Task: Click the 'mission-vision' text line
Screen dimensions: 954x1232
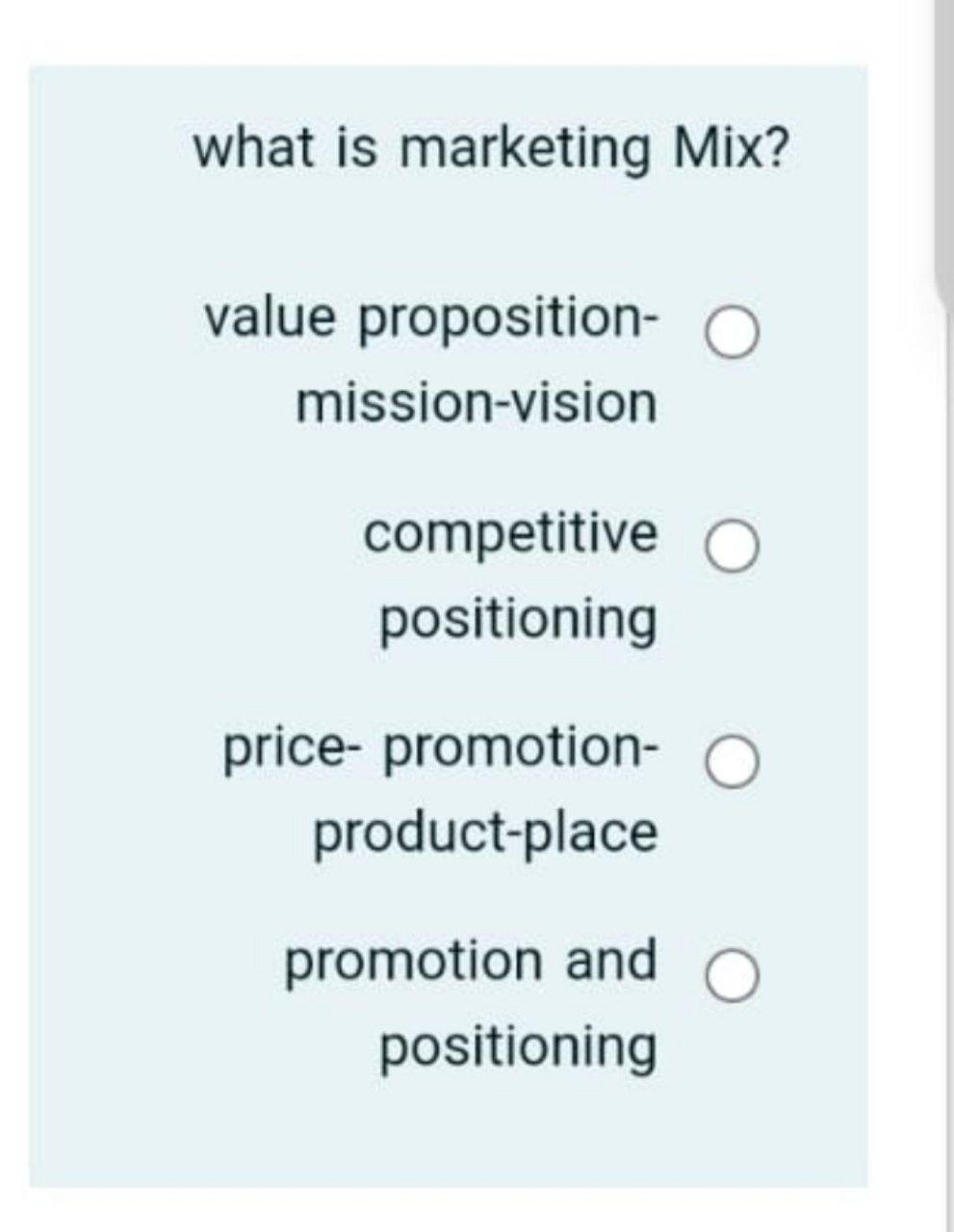Action: pyautogui.click(x=477, y=404)
